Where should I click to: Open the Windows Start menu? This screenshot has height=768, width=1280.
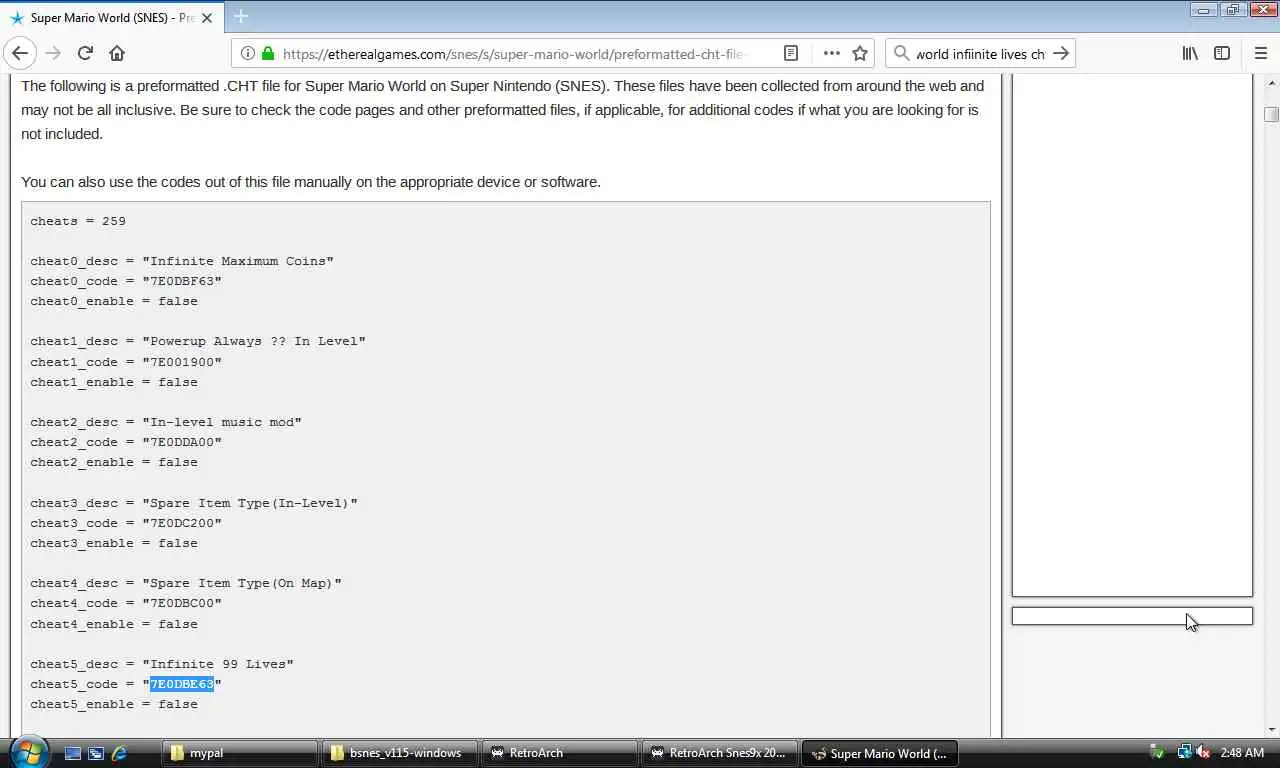pyautogui.click(x=27, y=752)
